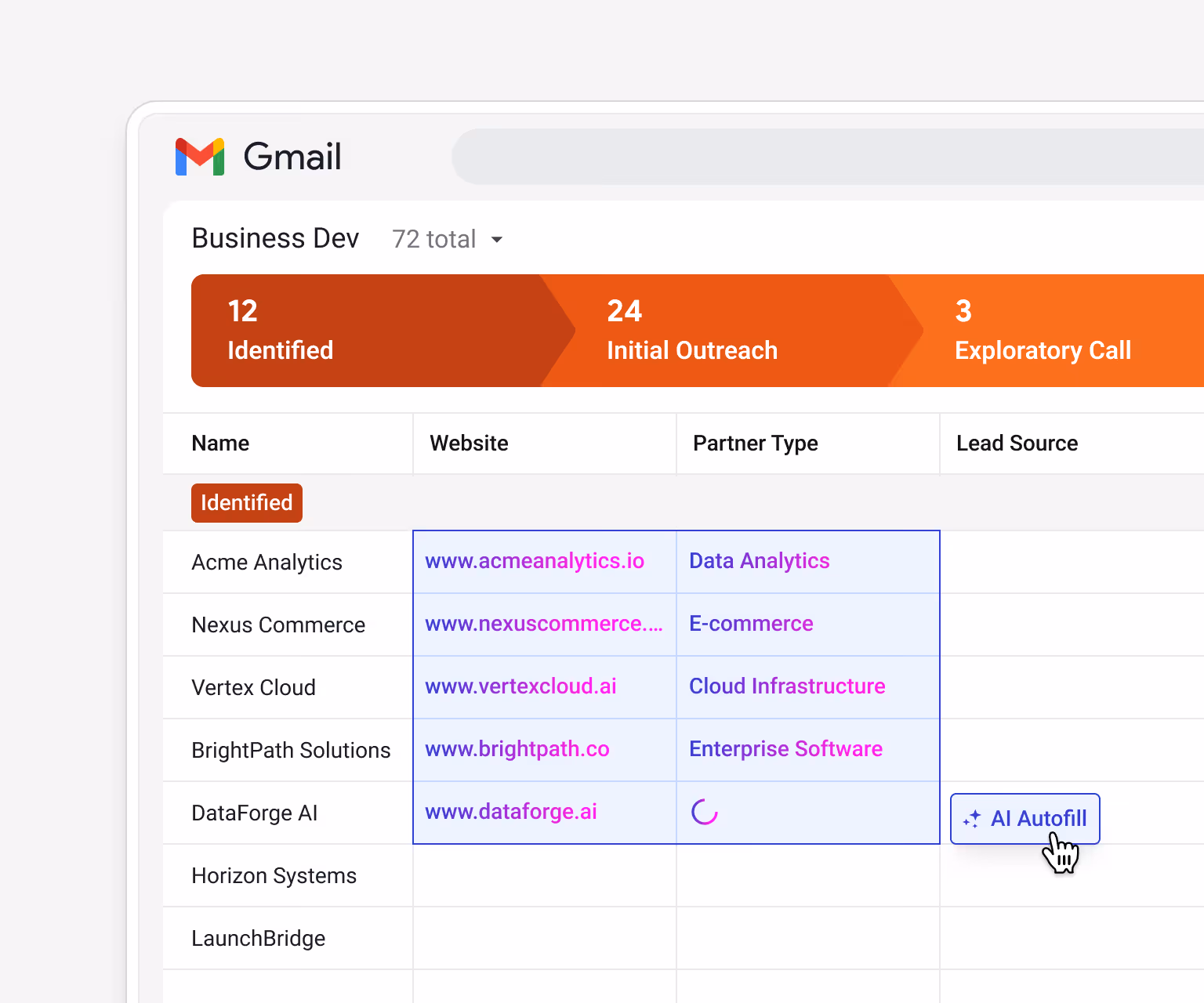Open www.acmeanalytics.io link
The height and width of the screenshot is (1003, 1204).
(x=535, y=561)
